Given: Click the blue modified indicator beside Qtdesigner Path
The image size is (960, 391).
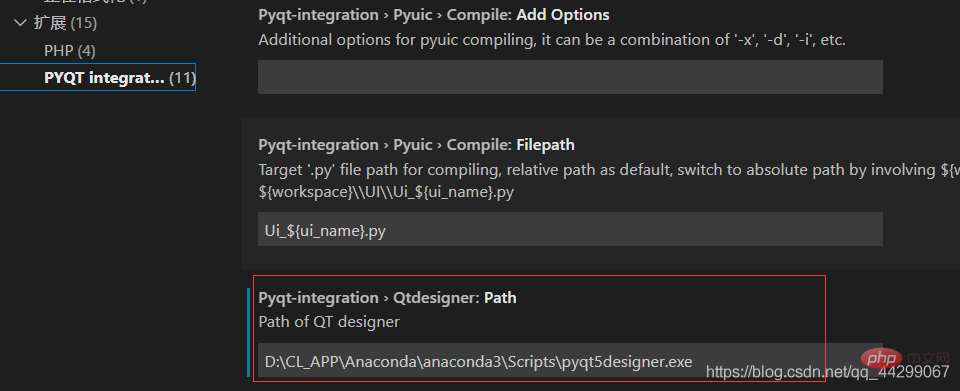Looking at the screenshot, I should point(248,332).
